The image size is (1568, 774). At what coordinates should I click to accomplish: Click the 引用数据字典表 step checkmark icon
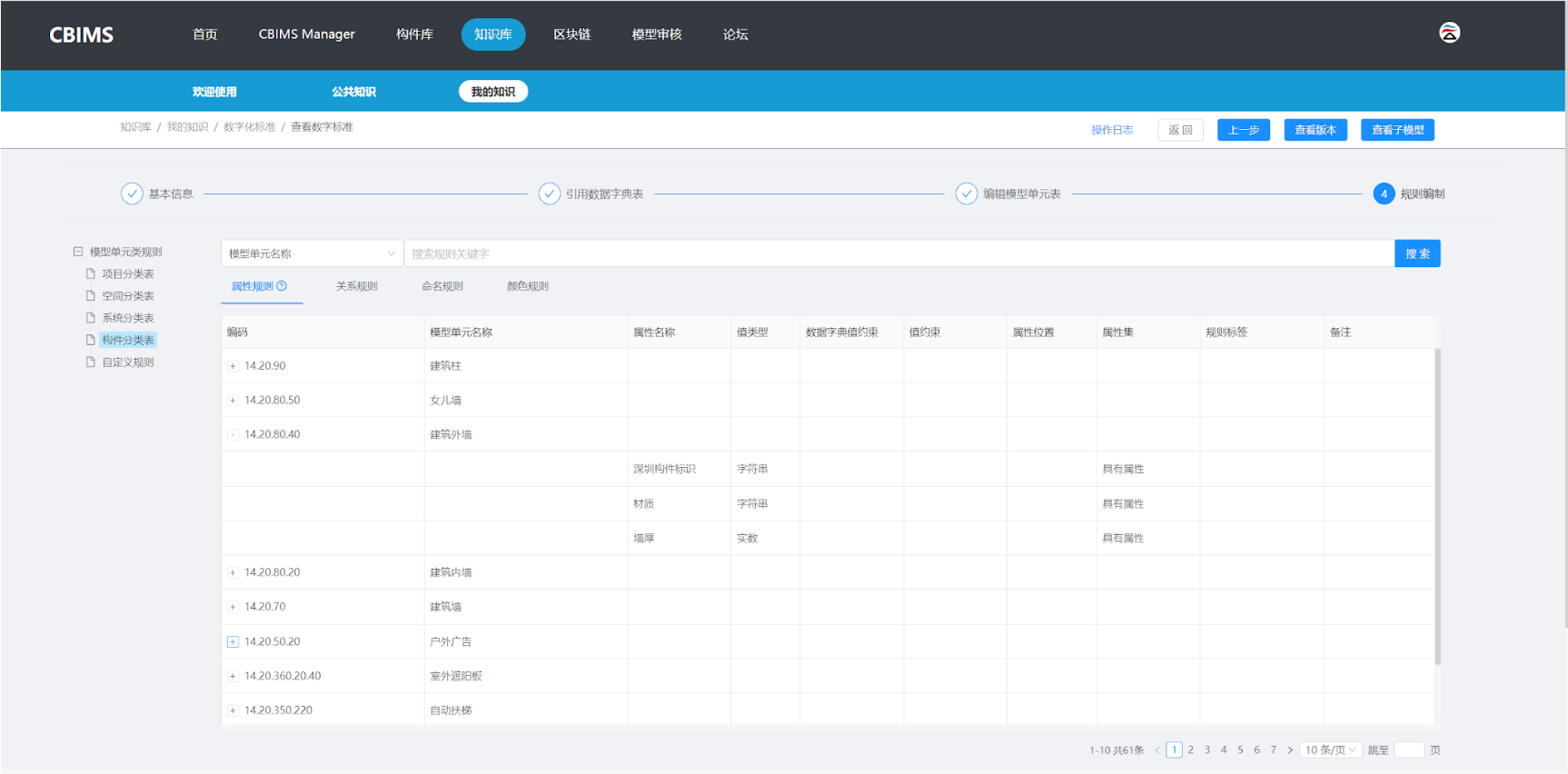tap(549, 193)
